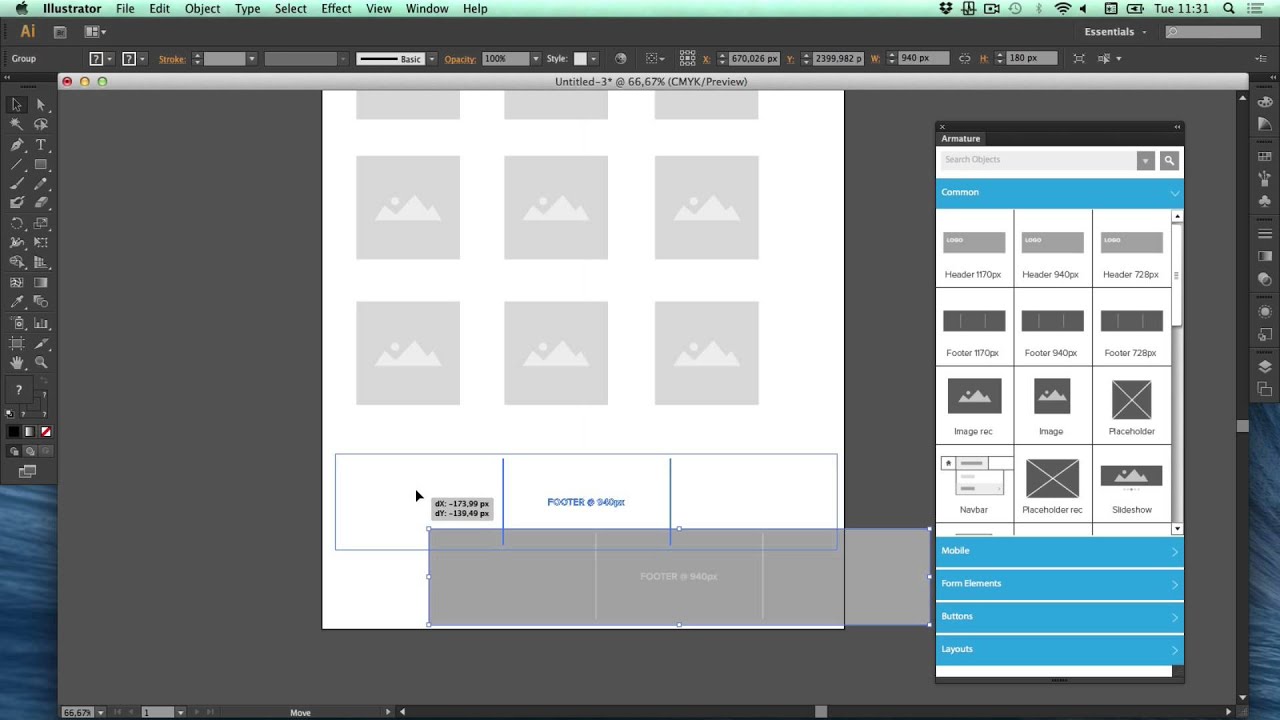The height and width of the screenshot is (720, 1280).
Task: Pick the Magic Wand tool
Action: point(17,124)
